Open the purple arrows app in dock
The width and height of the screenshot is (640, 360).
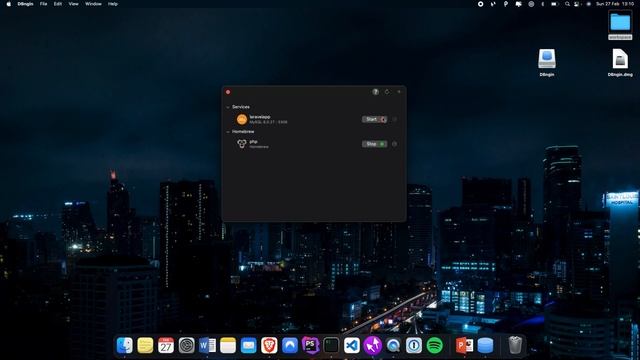pyautogui.click(x=372, y=346)
